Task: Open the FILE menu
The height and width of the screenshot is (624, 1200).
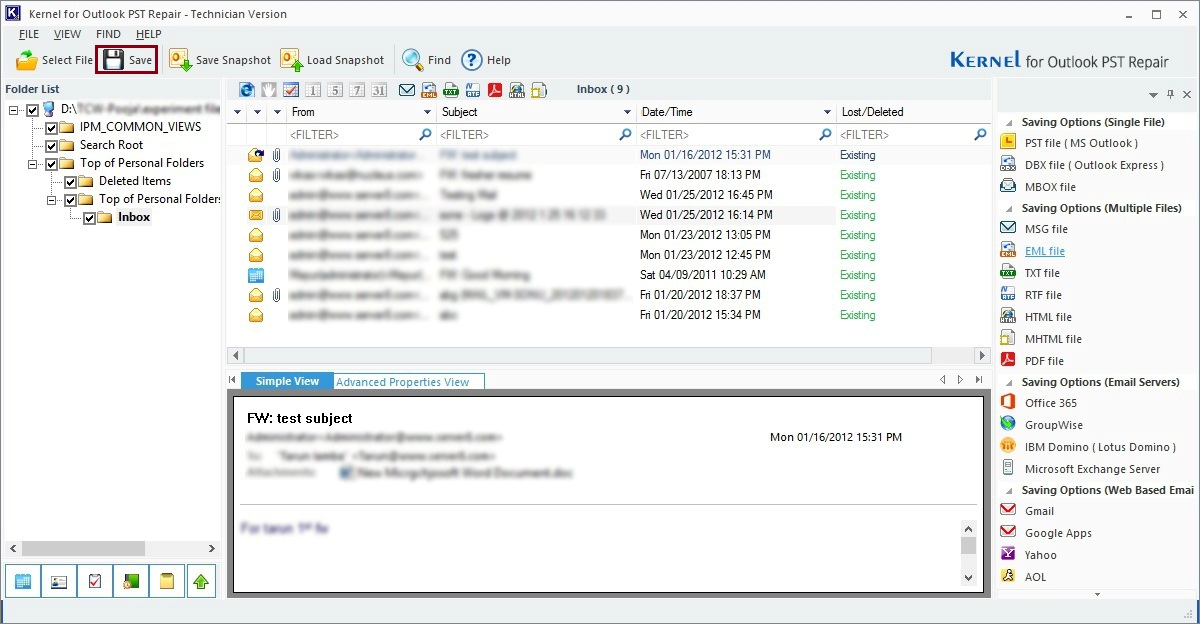Action: pos(28,34)
